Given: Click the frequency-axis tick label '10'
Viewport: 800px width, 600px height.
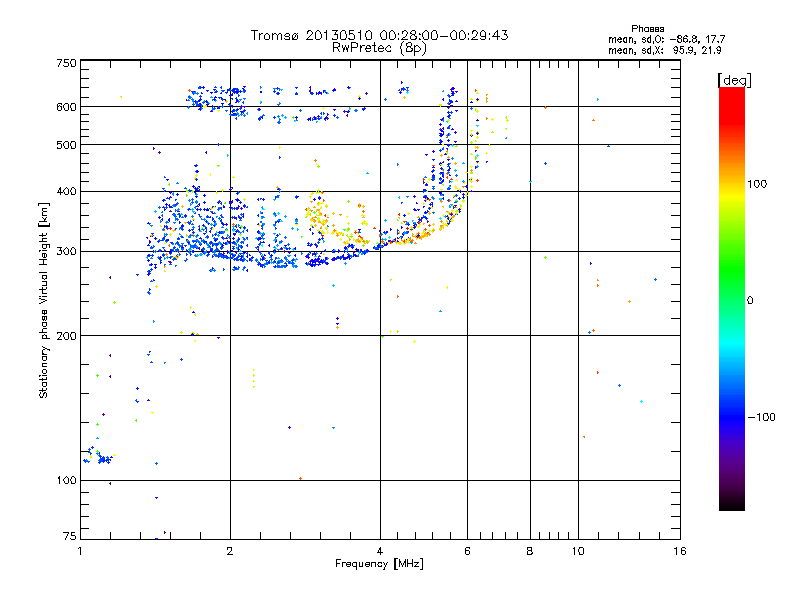Looking at the screenshot, I should (578, 551).
